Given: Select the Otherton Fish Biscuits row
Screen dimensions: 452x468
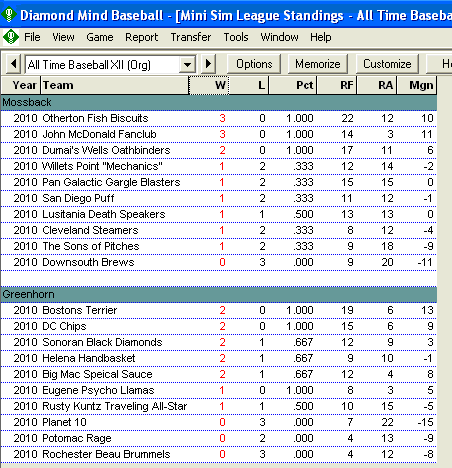Looking at the screenshot, I should pos(219,118).
